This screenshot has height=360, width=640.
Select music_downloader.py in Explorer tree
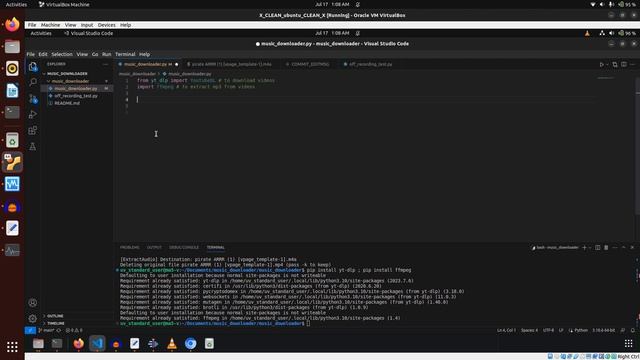[76, 89]
